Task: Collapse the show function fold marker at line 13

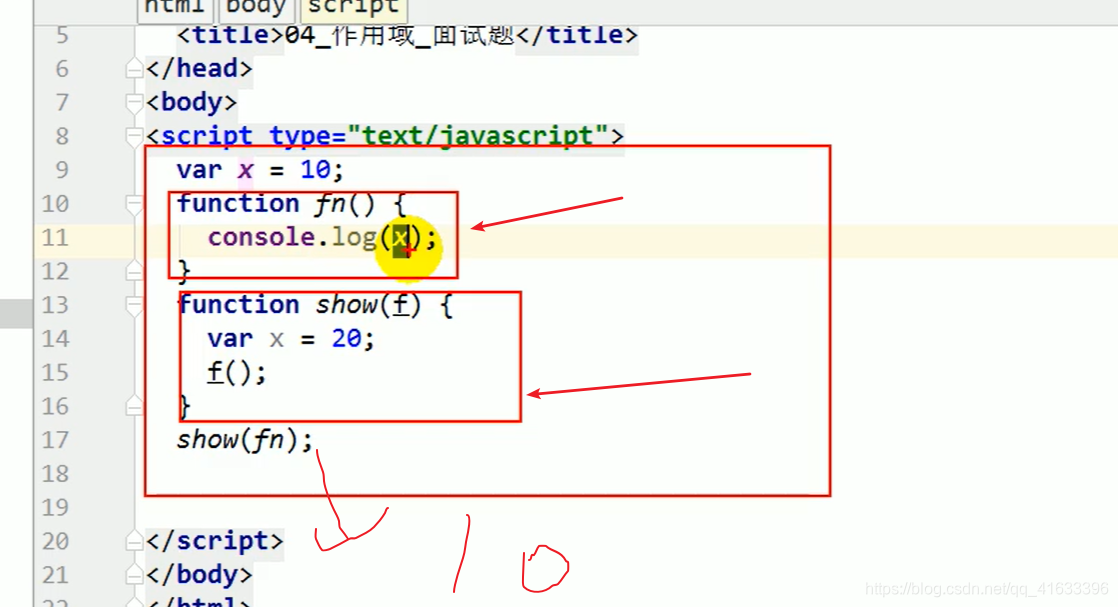Action: click(x=133, y=306)
